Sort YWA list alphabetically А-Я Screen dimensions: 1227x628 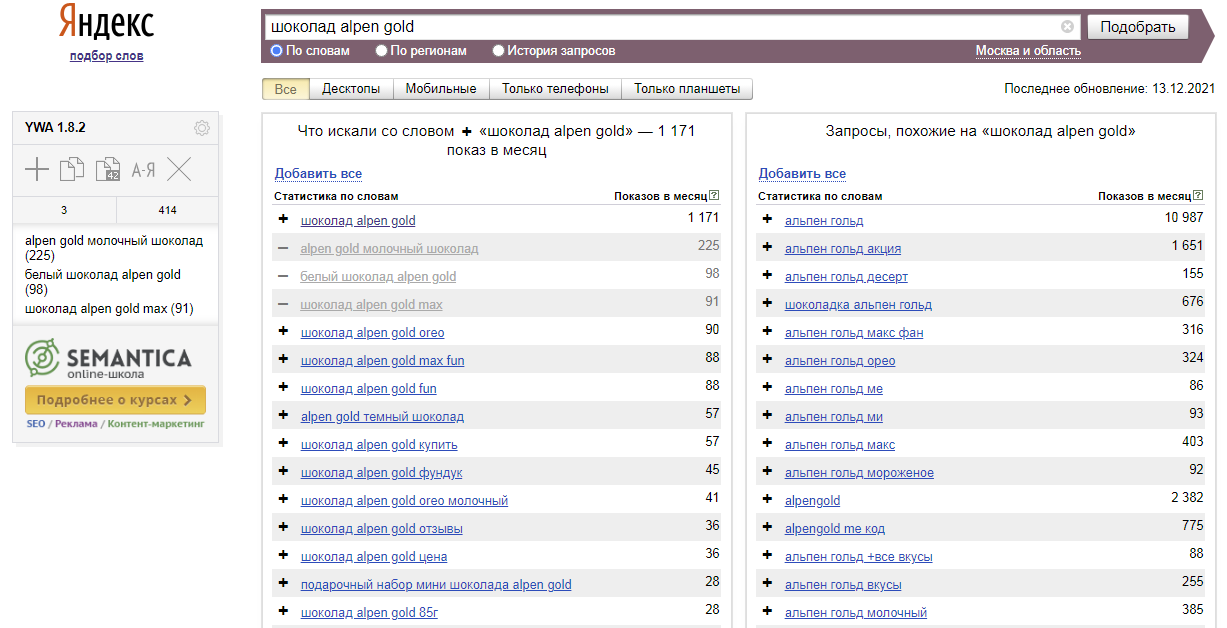tap(143, 169)
